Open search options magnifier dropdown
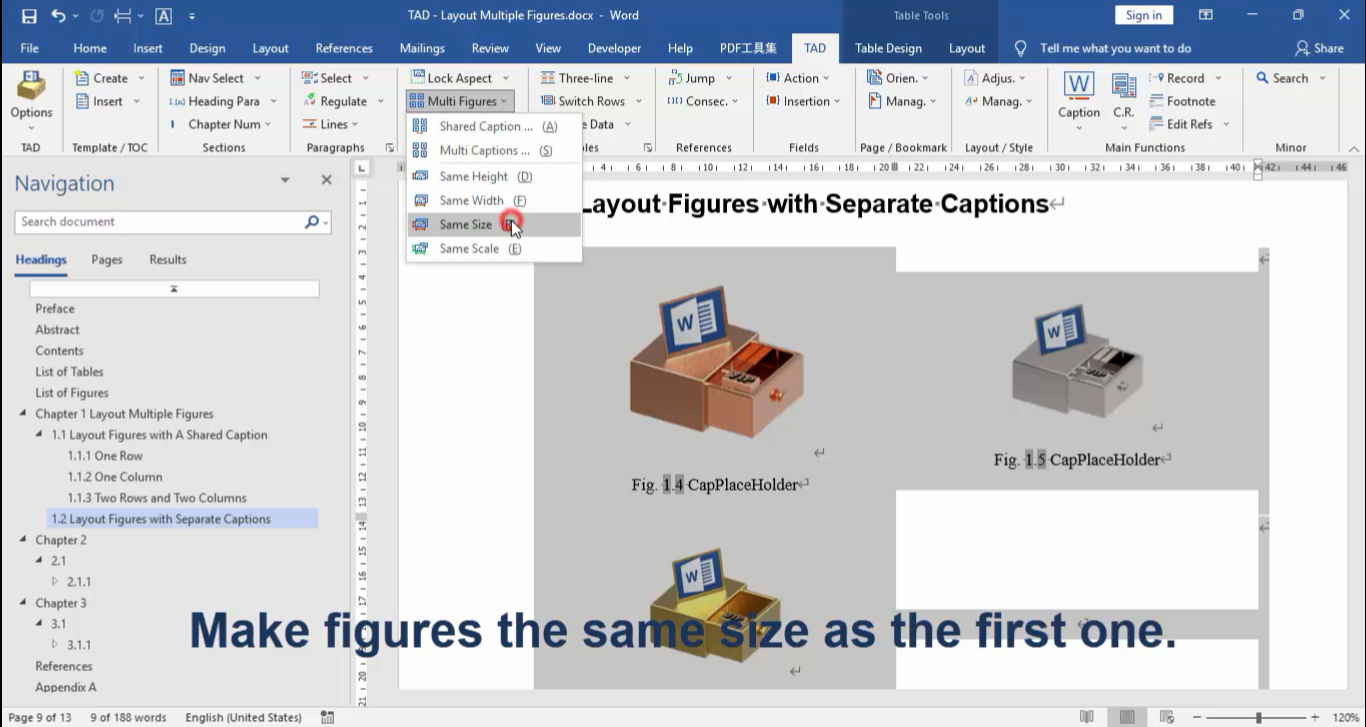1366x727 pixels. [x=317, y=222]
